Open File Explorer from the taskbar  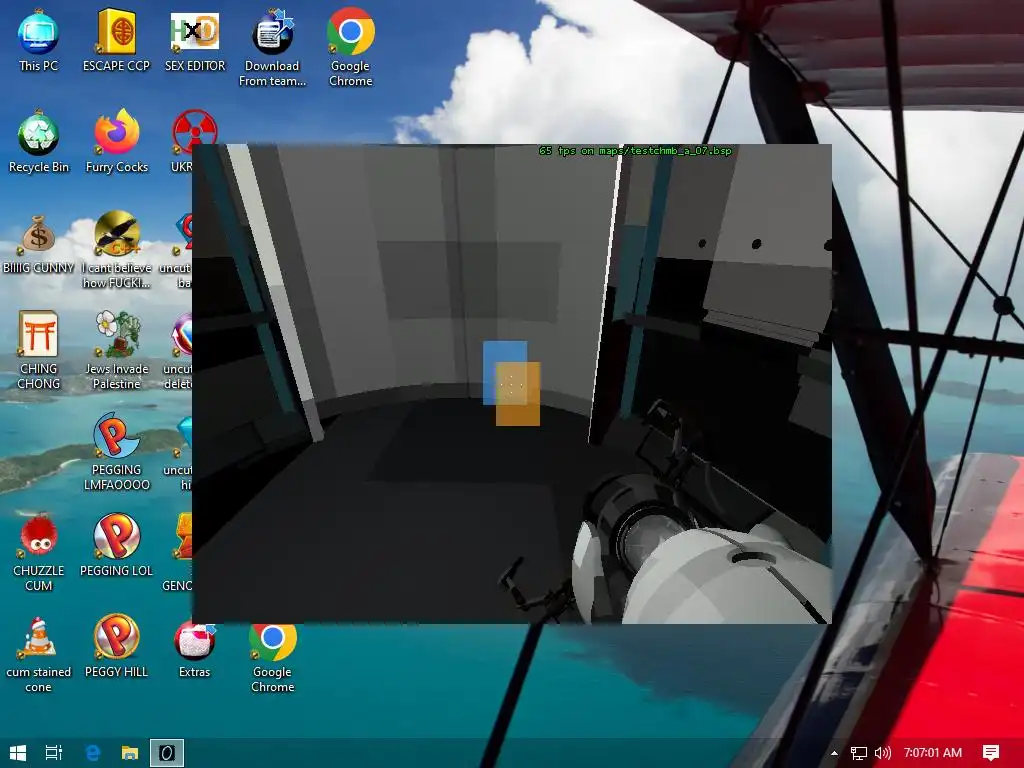(130, 753)
